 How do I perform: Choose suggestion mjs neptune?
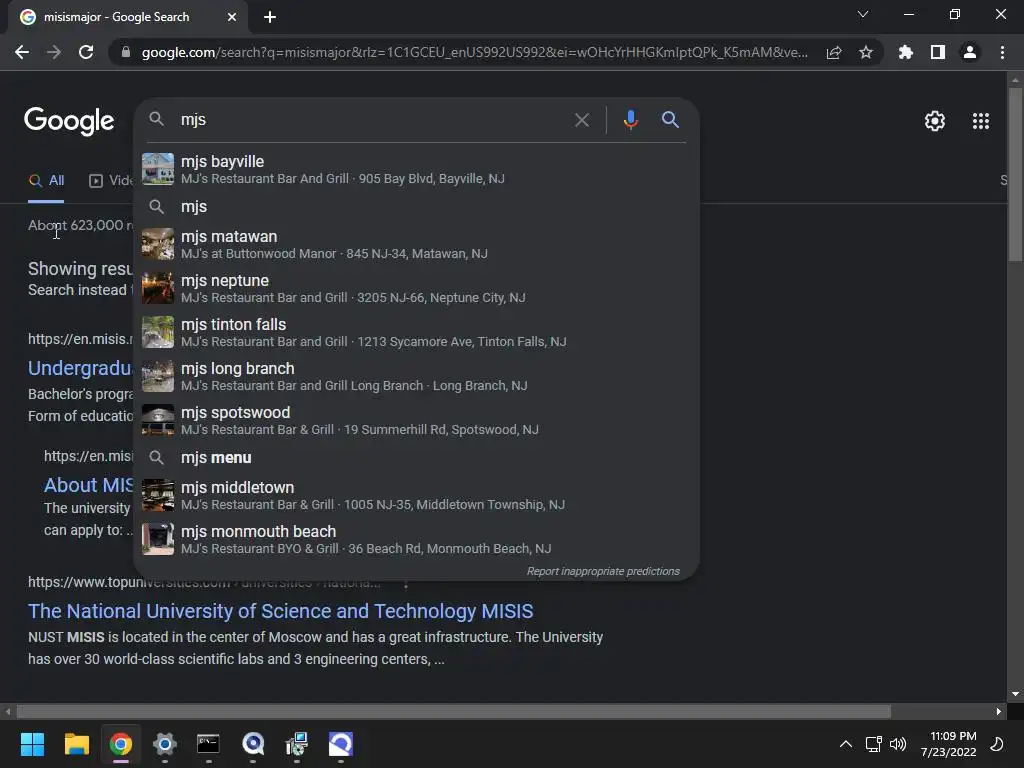coord(417,288)
